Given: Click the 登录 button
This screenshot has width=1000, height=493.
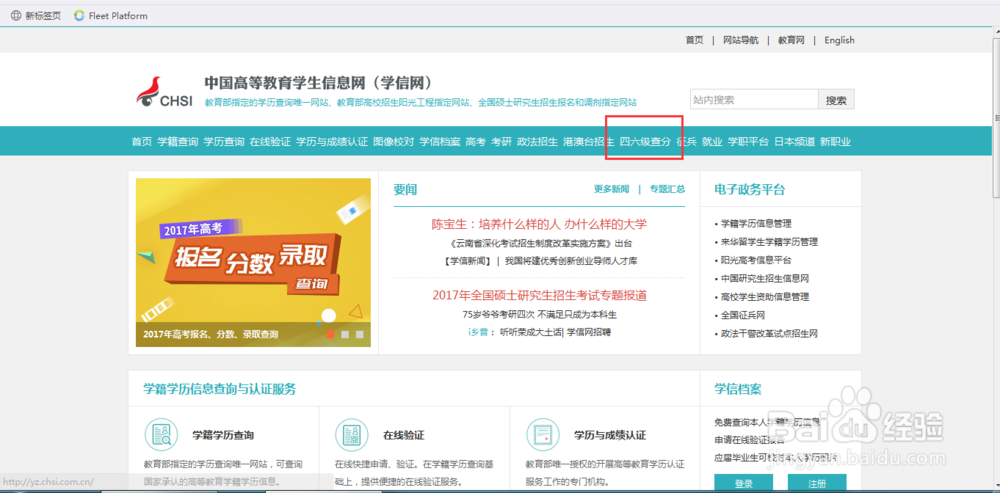Looking at the screenshot, I should (743, 483).
